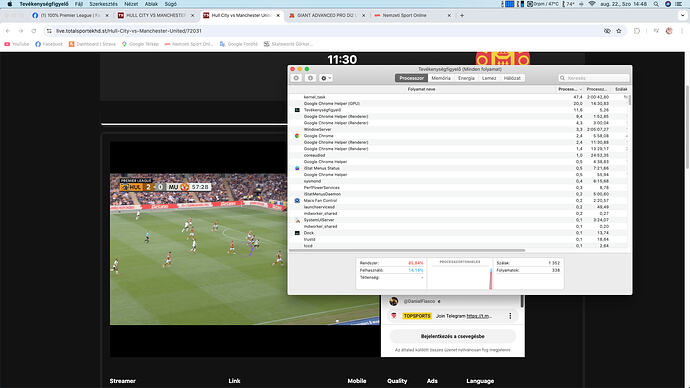The image size is (690, 388).
Task: Open the Nézet menu
Action: [131, 4]
